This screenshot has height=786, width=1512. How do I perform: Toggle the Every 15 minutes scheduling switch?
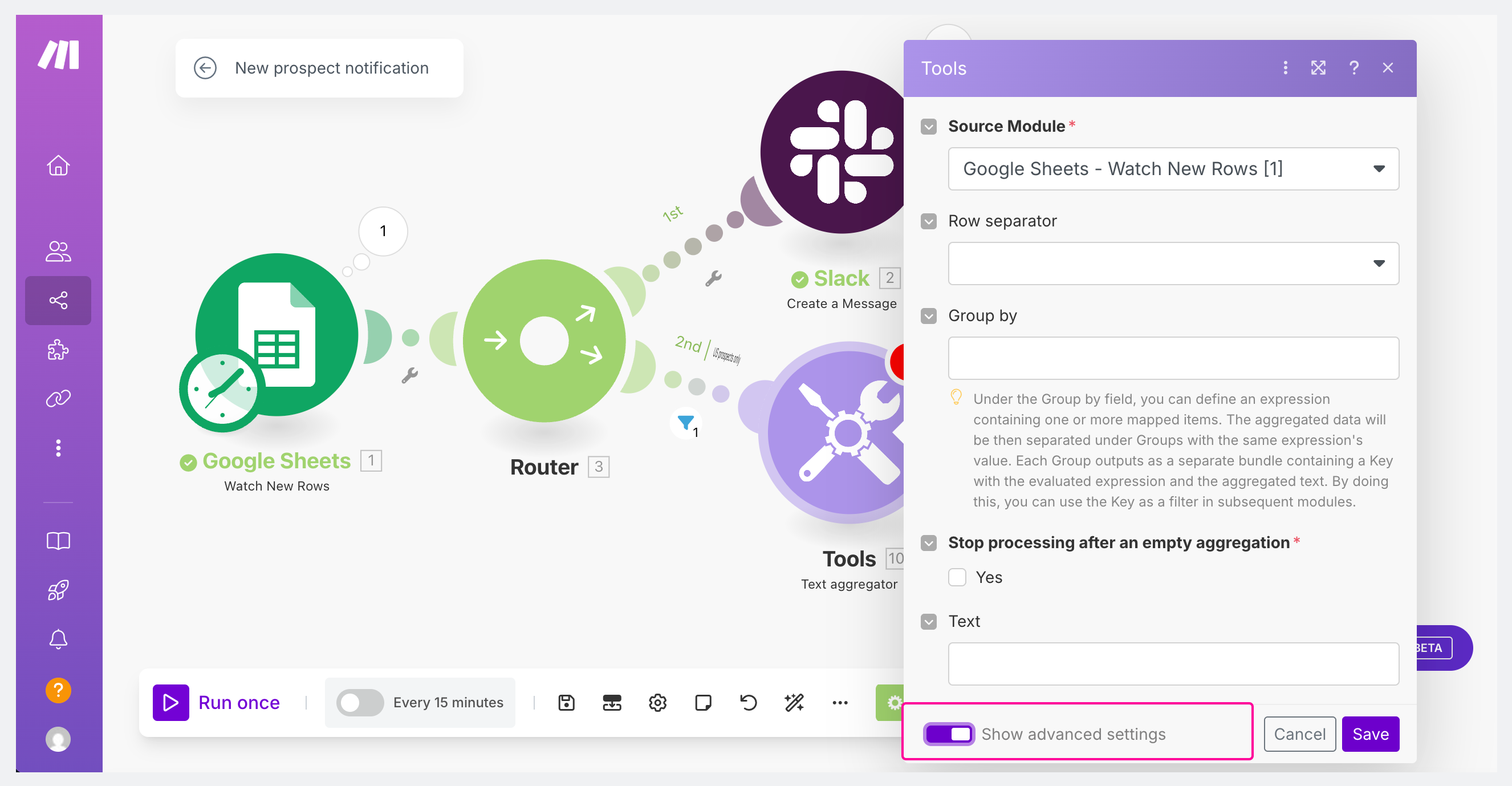tap(360, 703)
